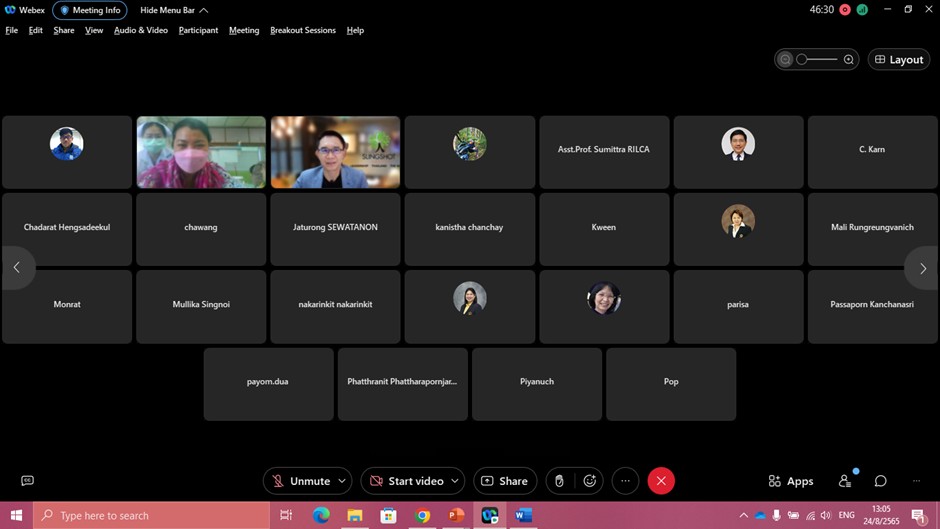The width and height of the screenshot is (940, 529).
Task: Expand video options arrow beside Start video
Action: [454, 481]
